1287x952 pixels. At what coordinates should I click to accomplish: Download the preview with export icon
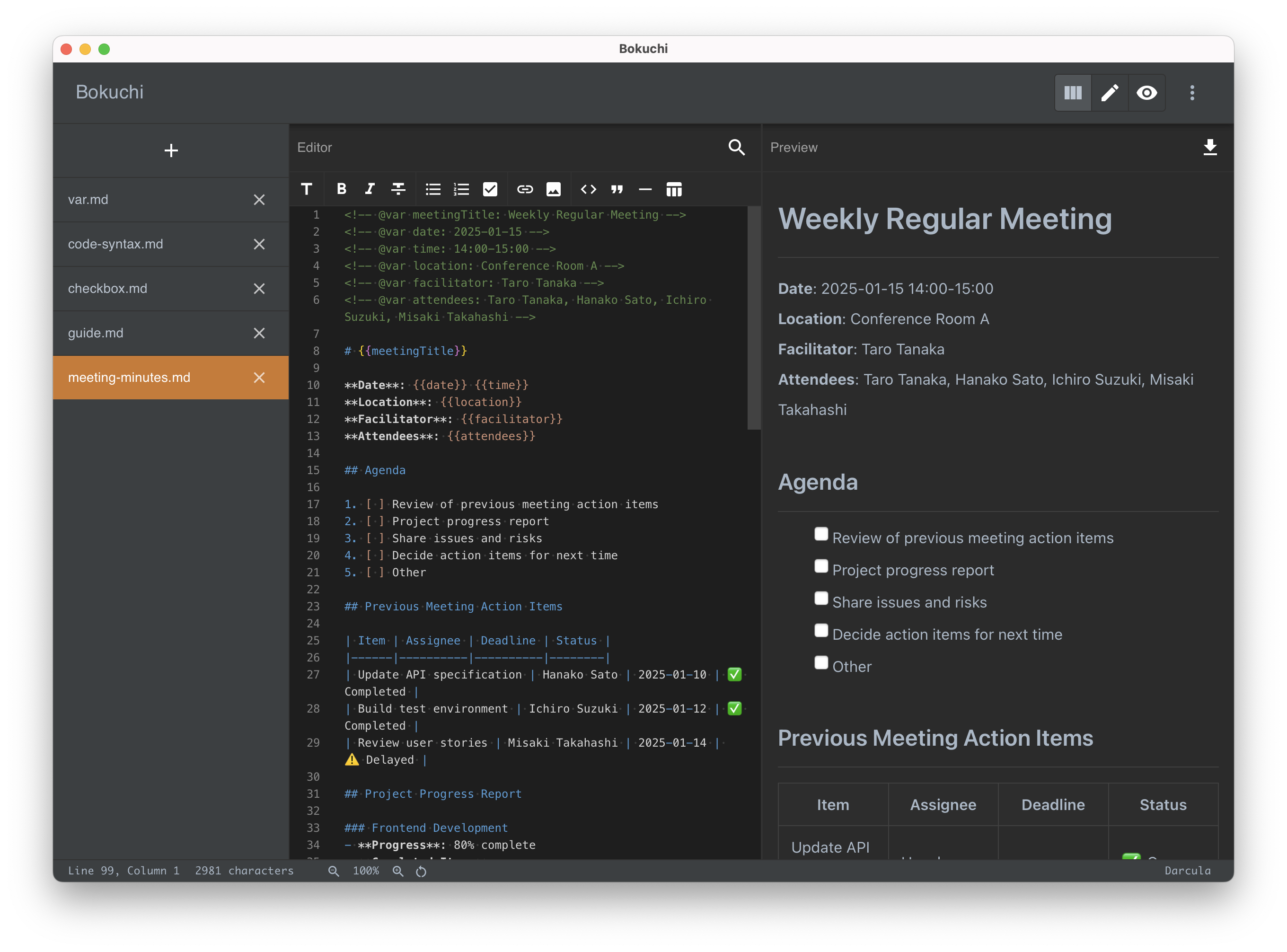tap(1210, 148)
